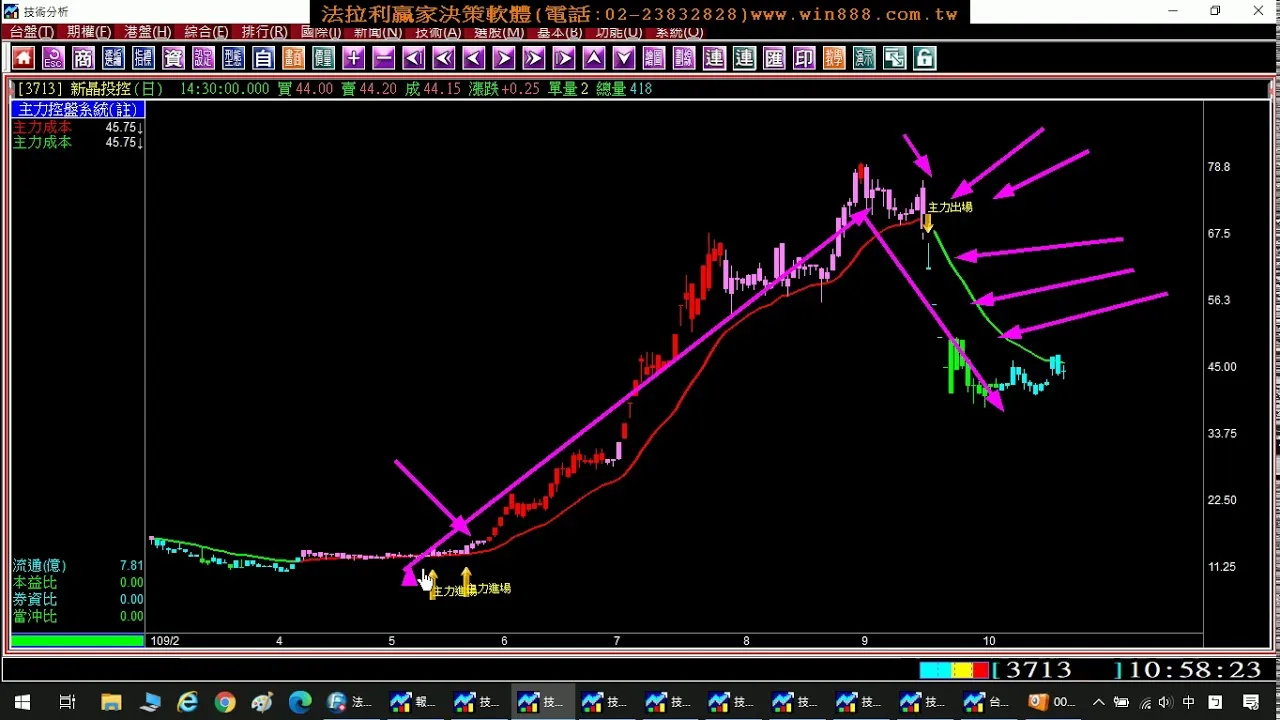The image size is (1280, 720).
Task: Open File Explorer from taskbar
Action: (110, 702)
